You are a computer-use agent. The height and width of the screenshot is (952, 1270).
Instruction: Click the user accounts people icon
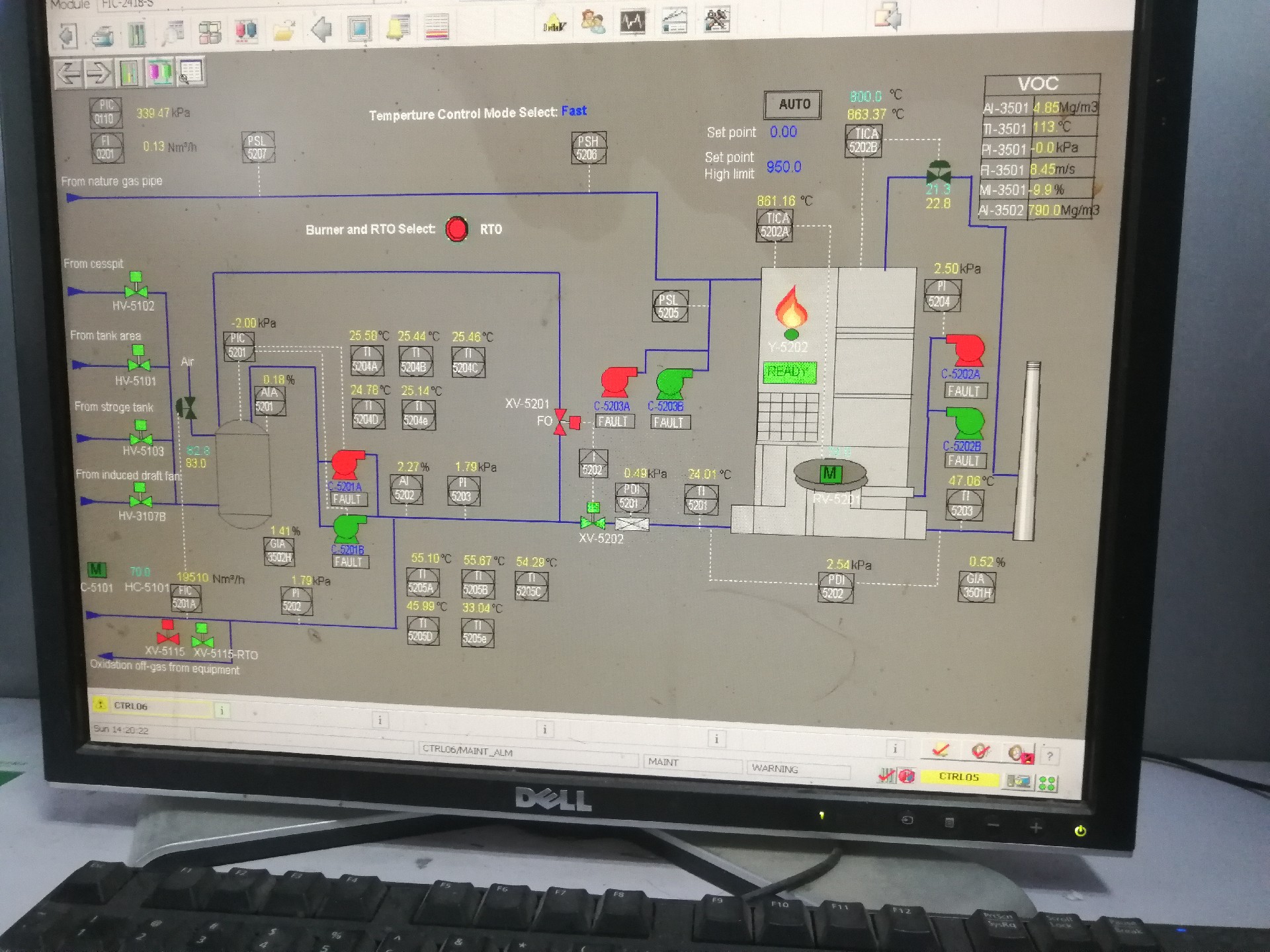tap(593, 22)
